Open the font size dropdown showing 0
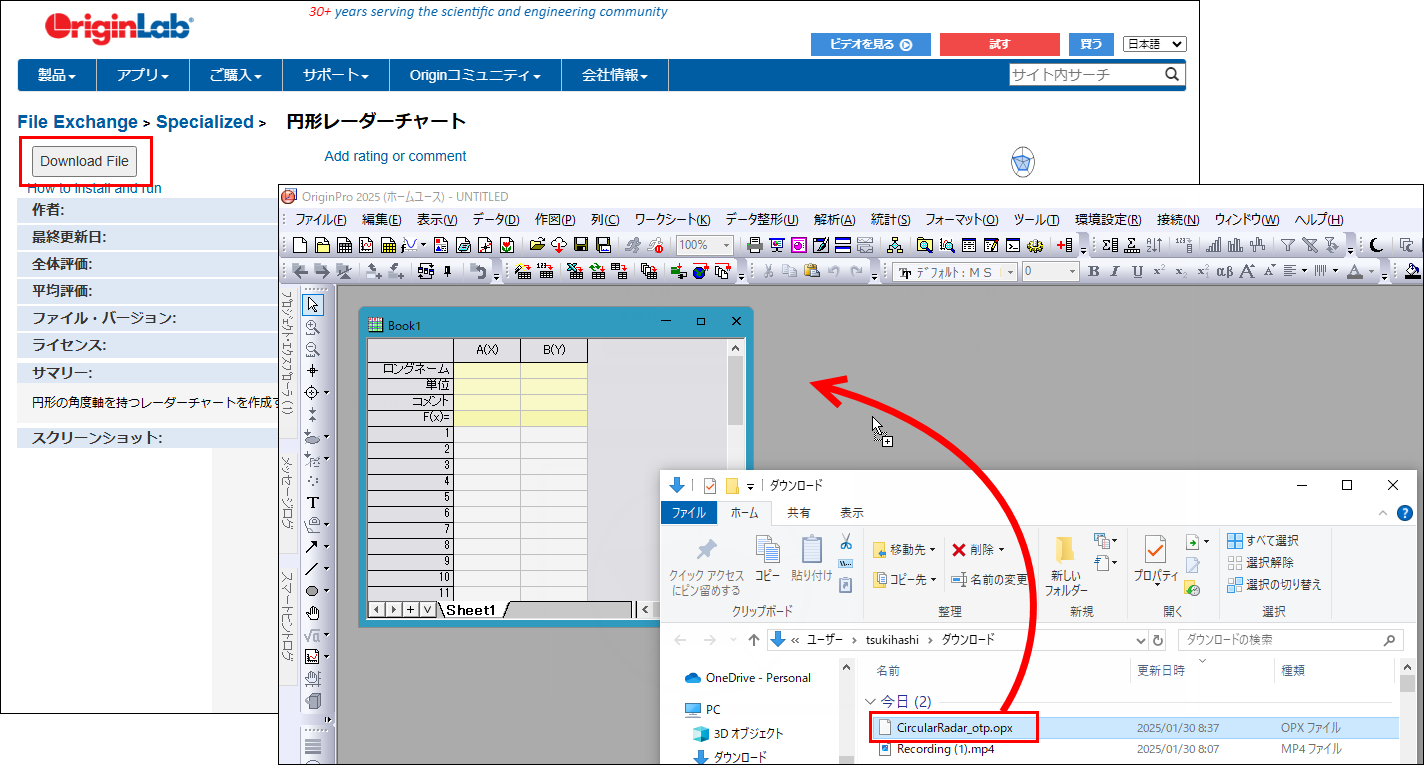This screenshot has height=765, width=1424. [x=1073, y=271]
